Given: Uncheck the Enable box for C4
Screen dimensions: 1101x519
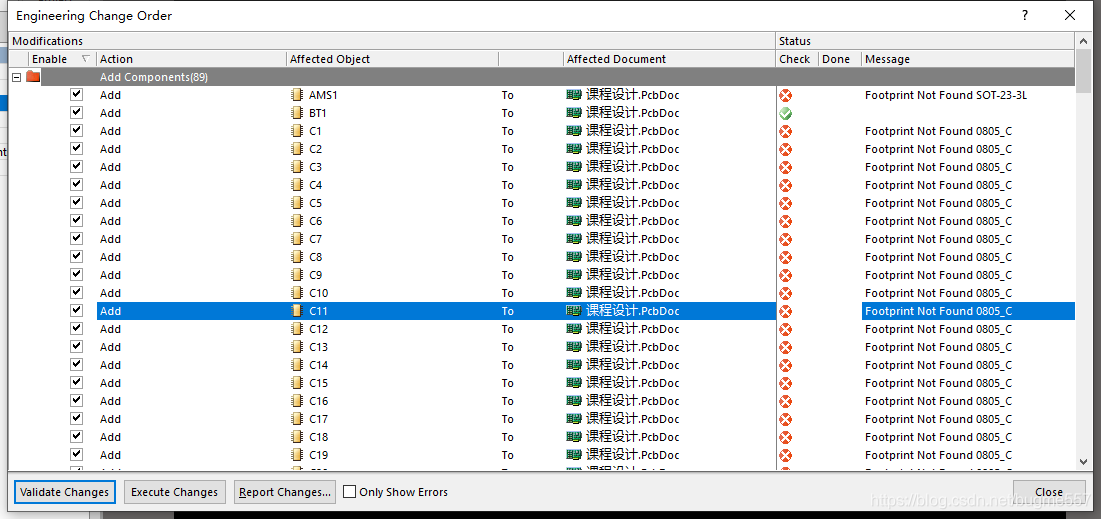Looking at the screenshot, I should point(77,184).
